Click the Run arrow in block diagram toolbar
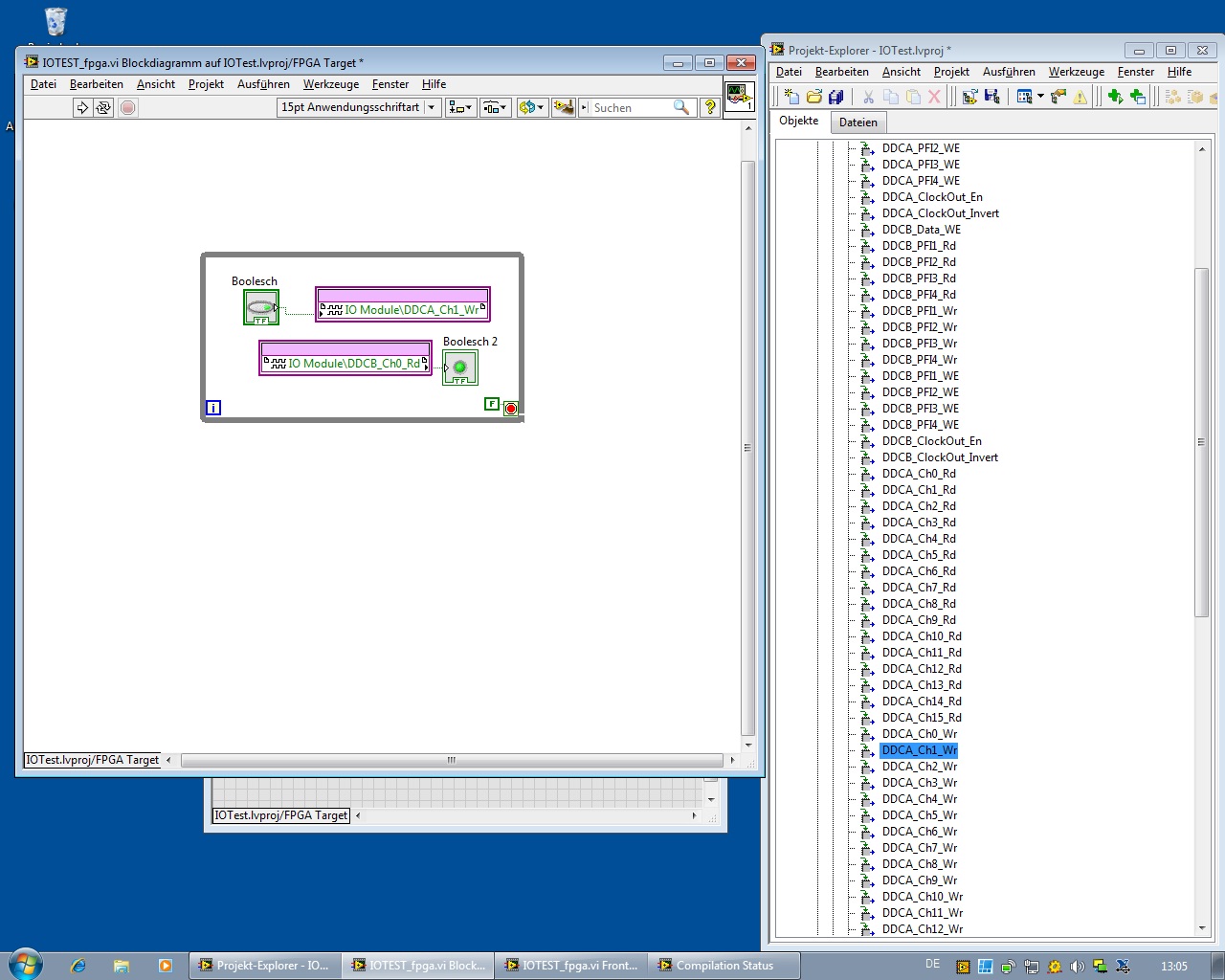1225x980 pixels. point(82,108)
